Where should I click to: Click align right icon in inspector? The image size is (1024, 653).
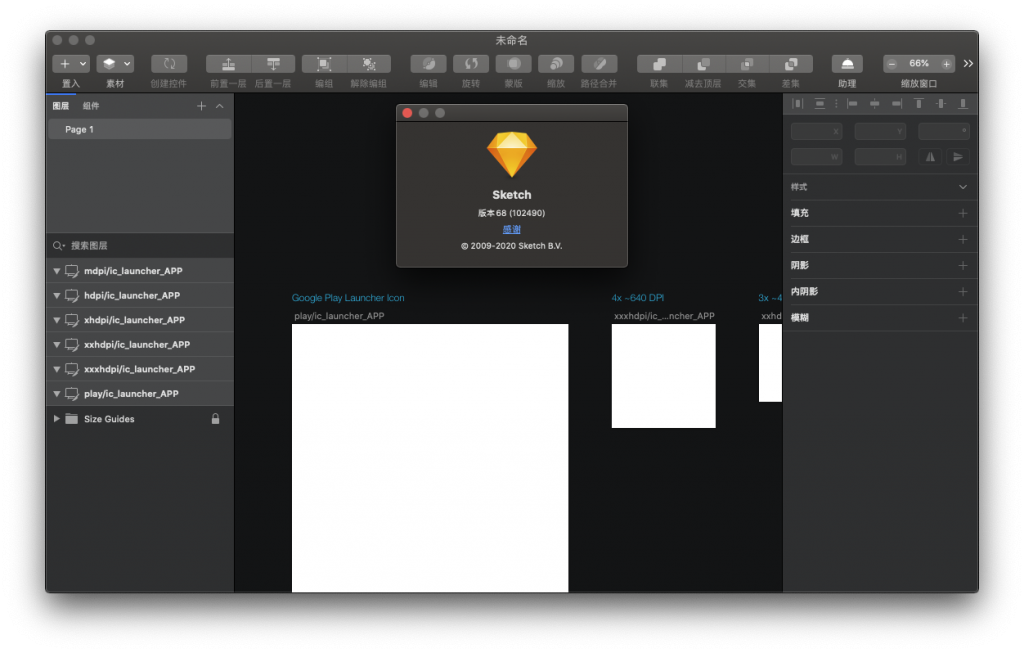point(897,104)
